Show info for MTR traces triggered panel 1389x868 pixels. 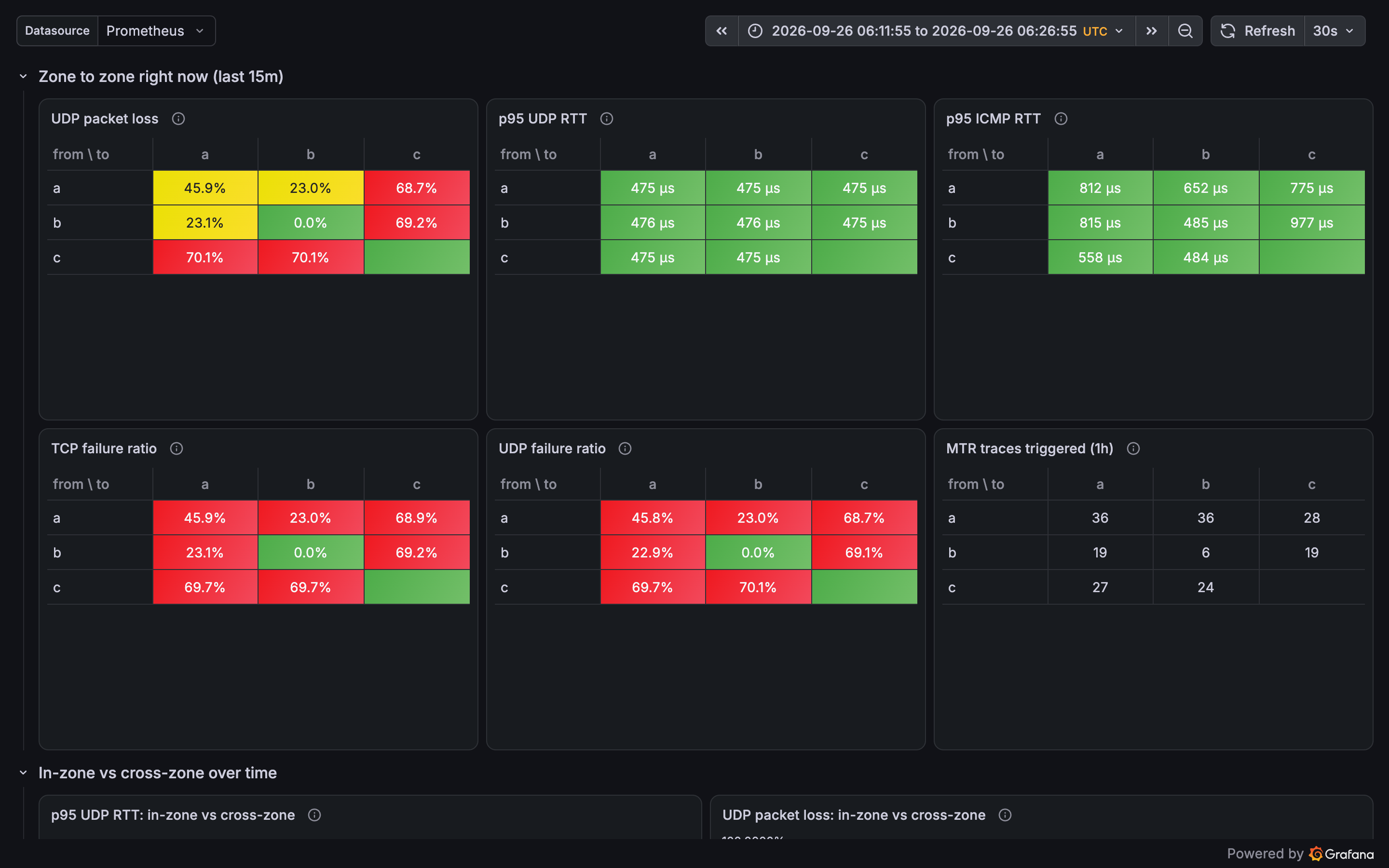point(1133,449)
